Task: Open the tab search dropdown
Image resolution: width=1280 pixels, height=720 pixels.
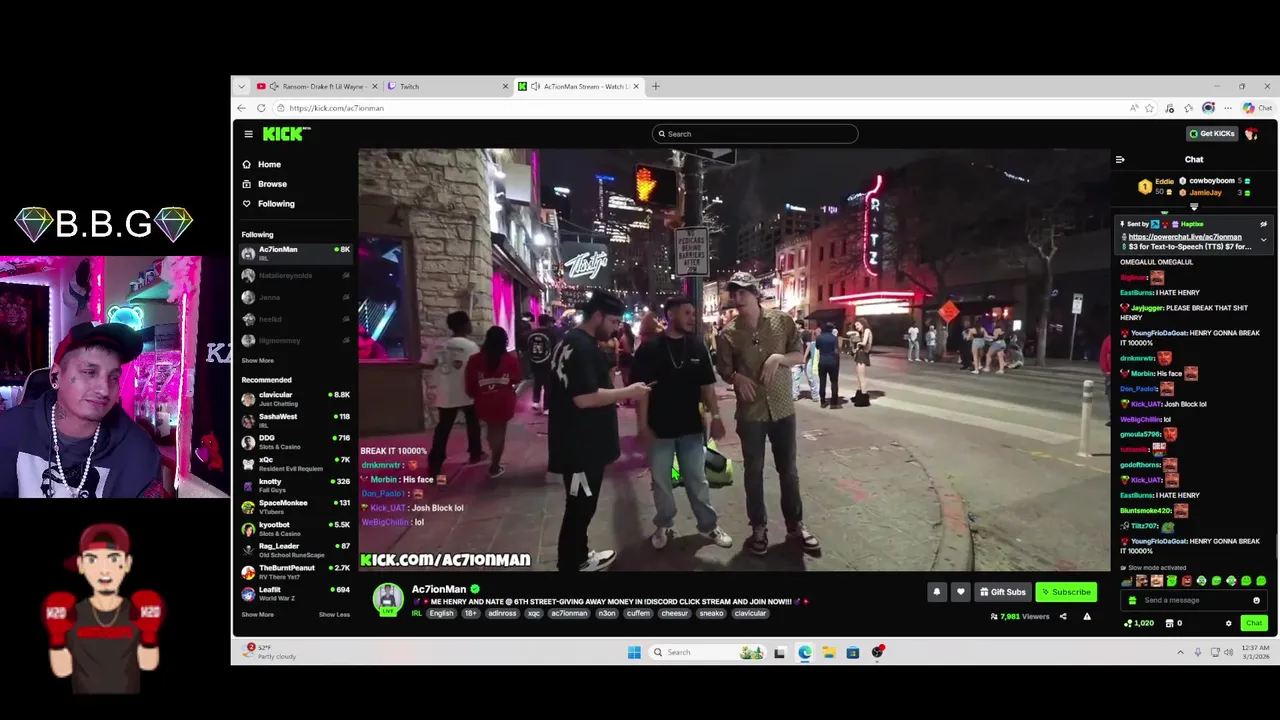Action: pyautogui.click(x=241, y=87)
